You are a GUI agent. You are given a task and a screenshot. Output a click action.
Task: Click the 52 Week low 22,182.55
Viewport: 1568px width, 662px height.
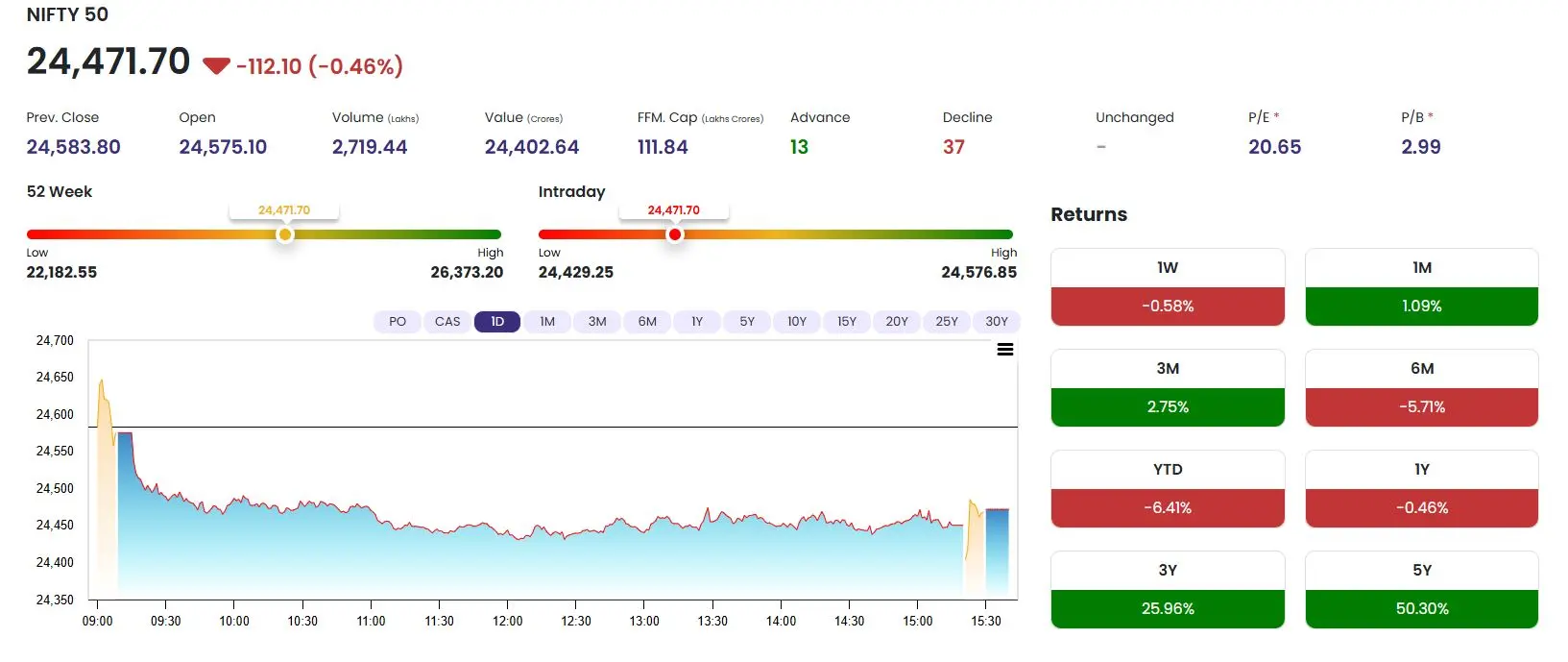(61, 273)
